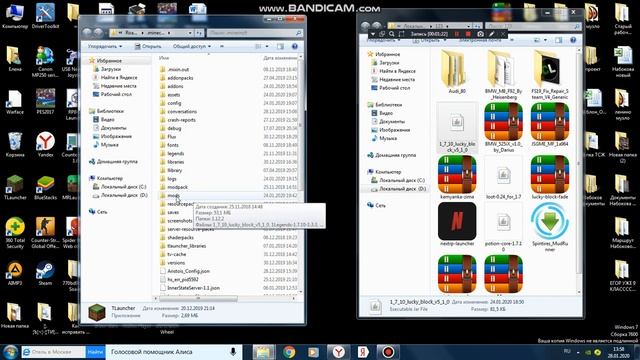The height and width of the screenshot is (360, 640).
Task: Click the Bandicam magnifier search-window icon
Action: point(392,34)
